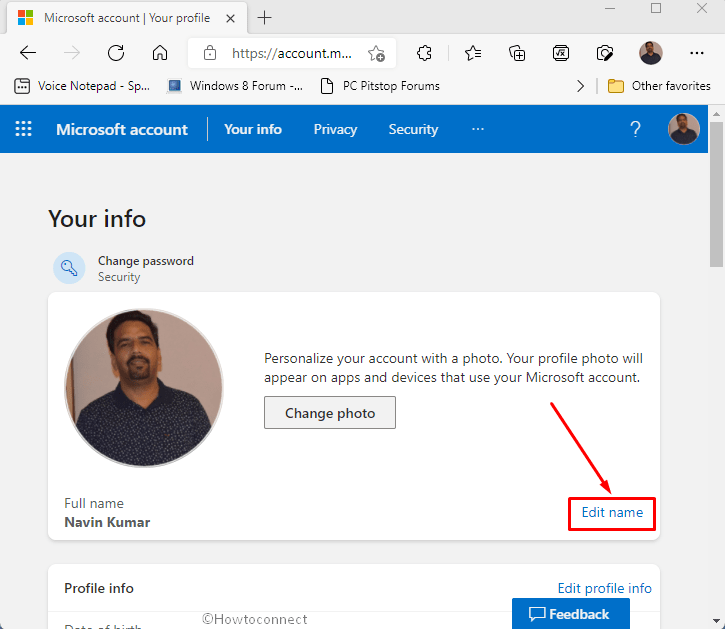Open the Feedback button
Viewport: 725px width, 629px height.
point(571,614)
